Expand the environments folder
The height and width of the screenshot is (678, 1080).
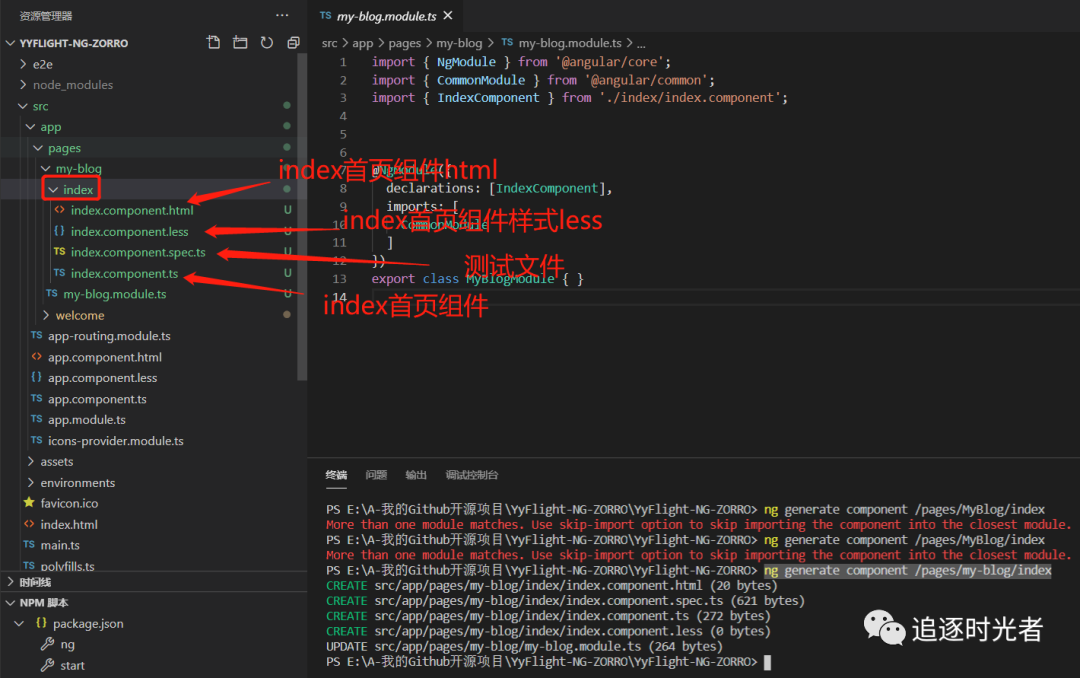[31, 482]
